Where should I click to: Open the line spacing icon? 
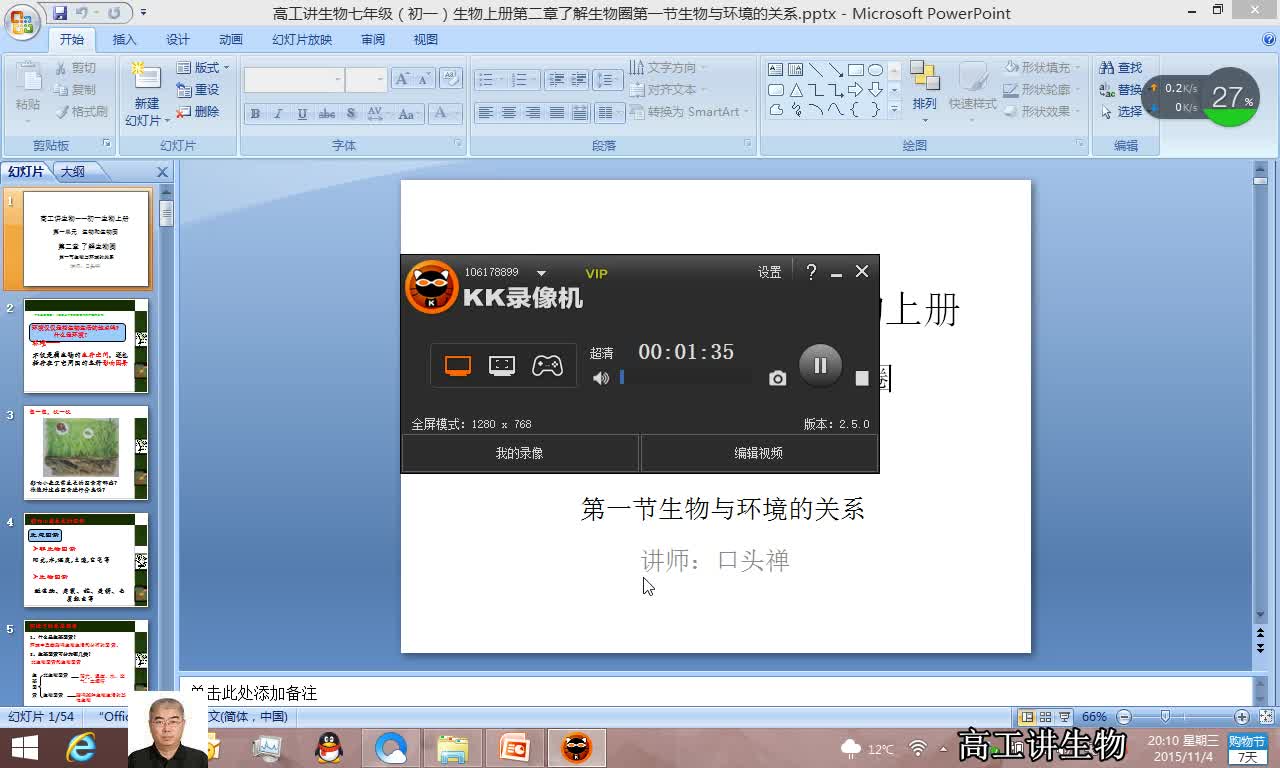pyautogui.click(x=607, y=80)
